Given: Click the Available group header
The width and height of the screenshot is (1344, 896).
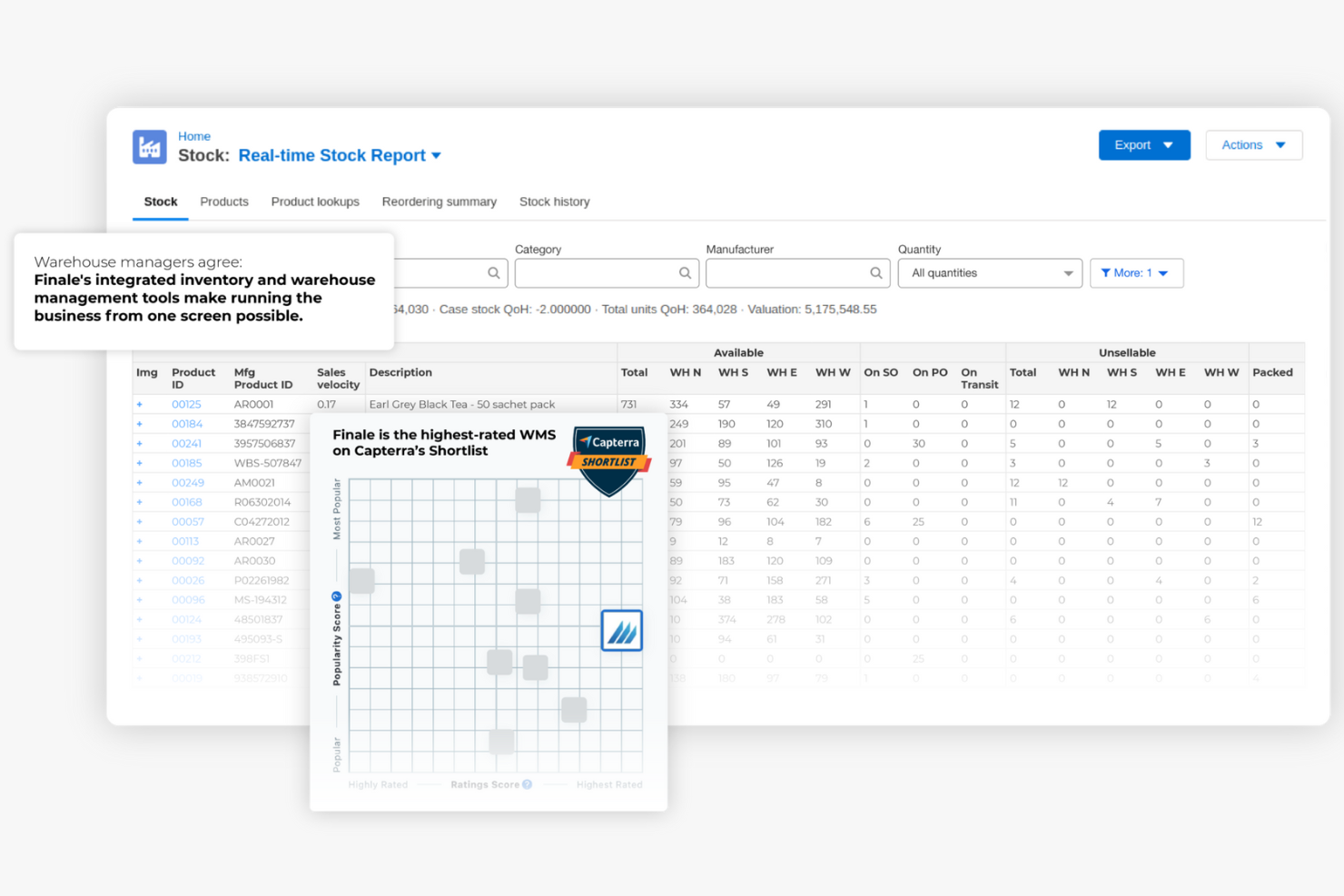Looking at the screenshot, I should 738,352.
